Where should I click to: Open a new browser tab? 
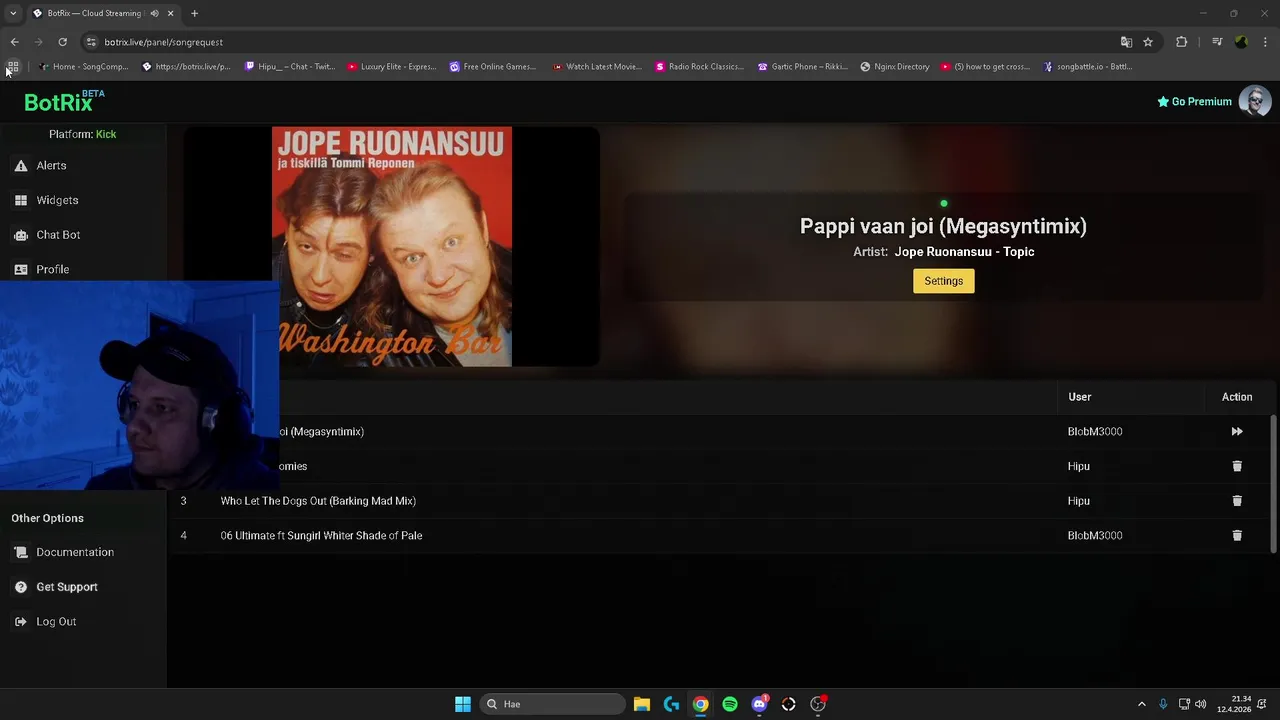tap(194, 13)
